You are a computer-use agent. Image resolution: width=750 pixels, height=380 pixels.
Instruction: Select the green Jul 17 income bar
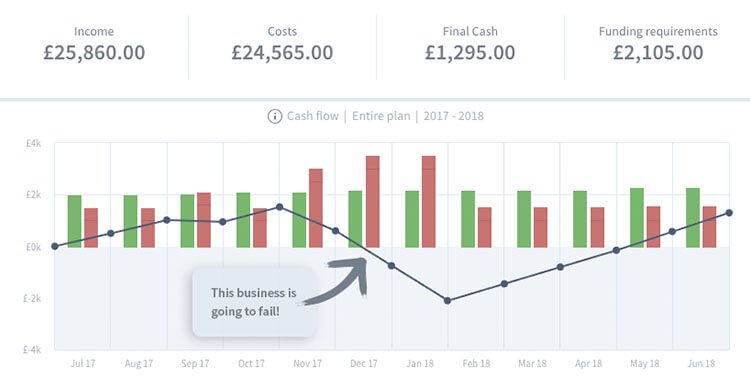tap(75, 221)
